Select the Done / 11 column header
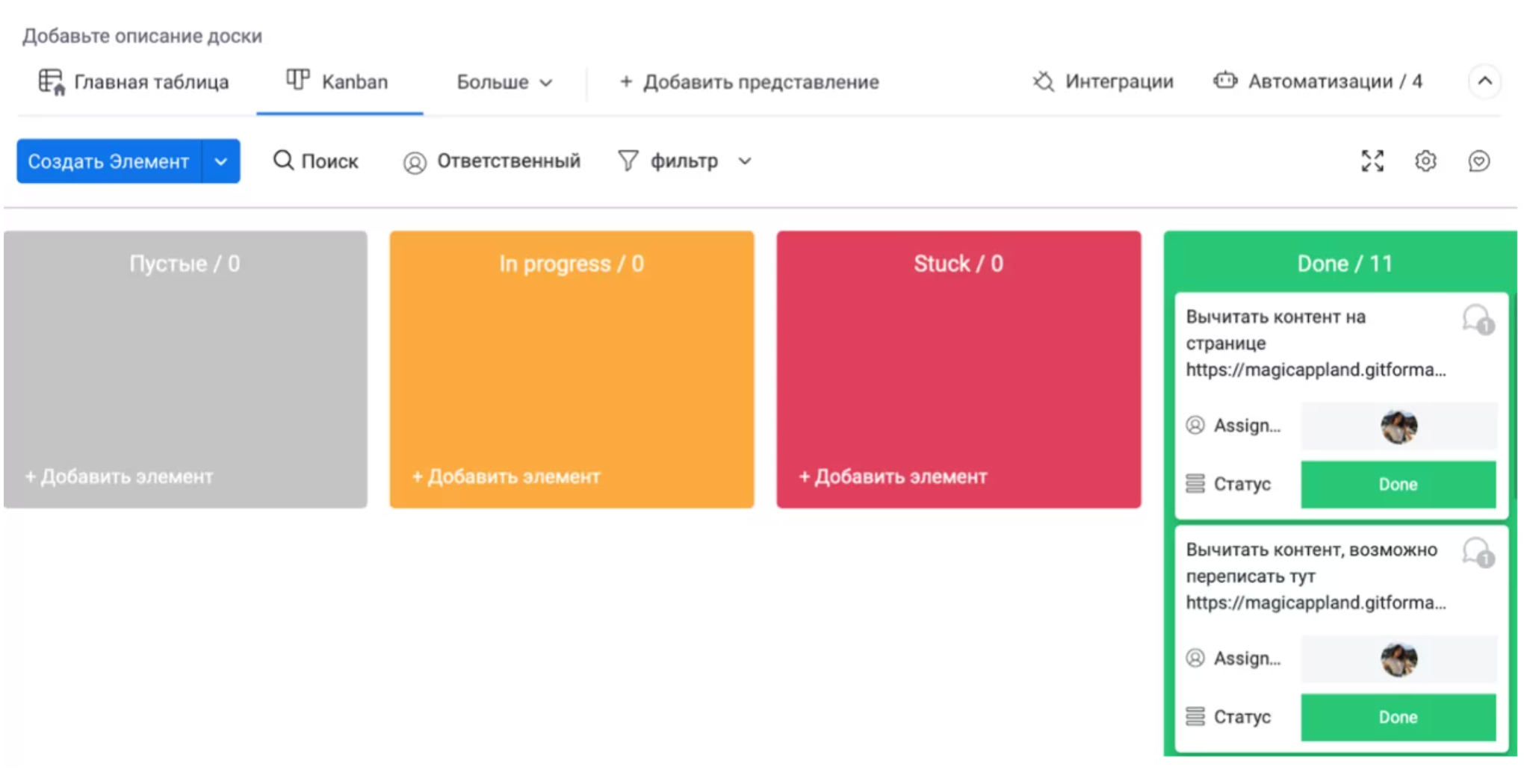This screenshot has width=1524, height=784. point(1345,264)
